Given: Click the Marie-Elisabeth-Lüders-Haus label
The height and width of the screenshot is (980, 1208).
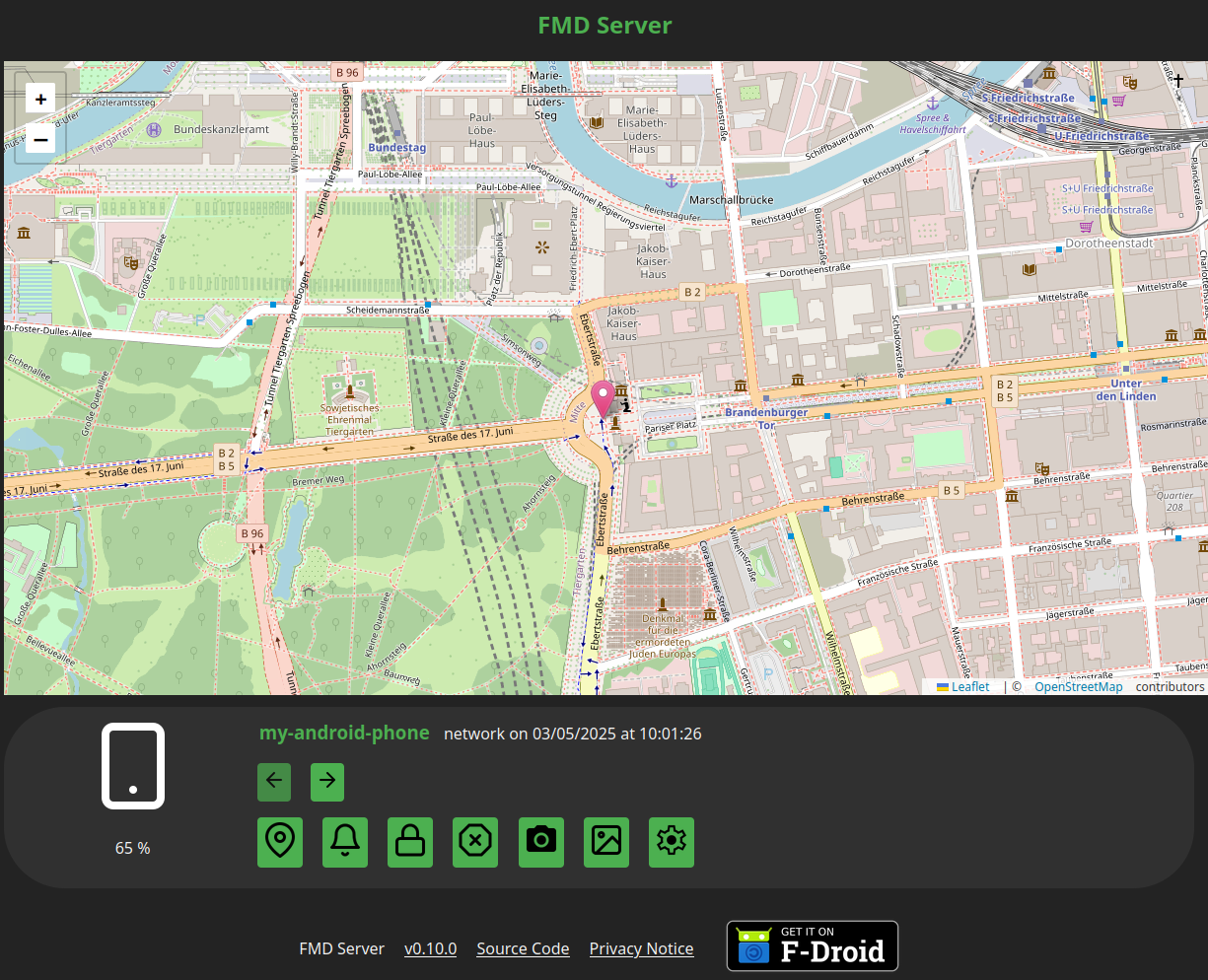Looking at the screenshot, I should point(642,130).
